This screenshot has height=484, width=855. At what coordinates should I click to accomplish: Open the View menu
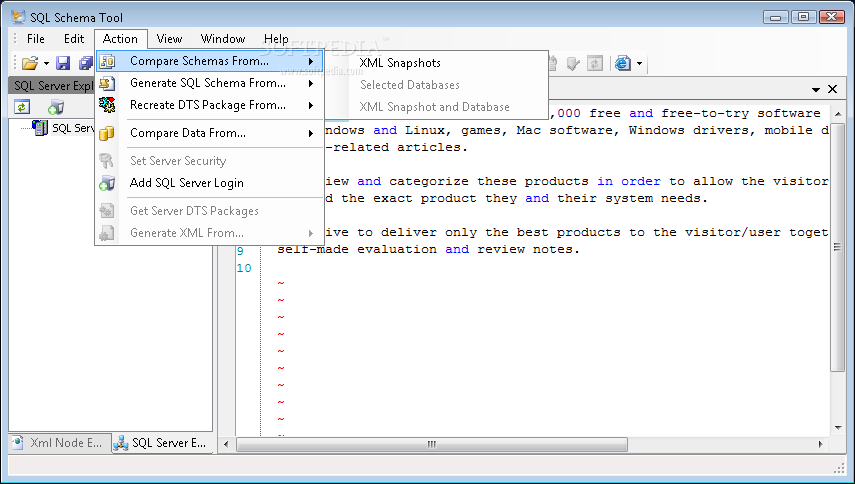(169, 39)
